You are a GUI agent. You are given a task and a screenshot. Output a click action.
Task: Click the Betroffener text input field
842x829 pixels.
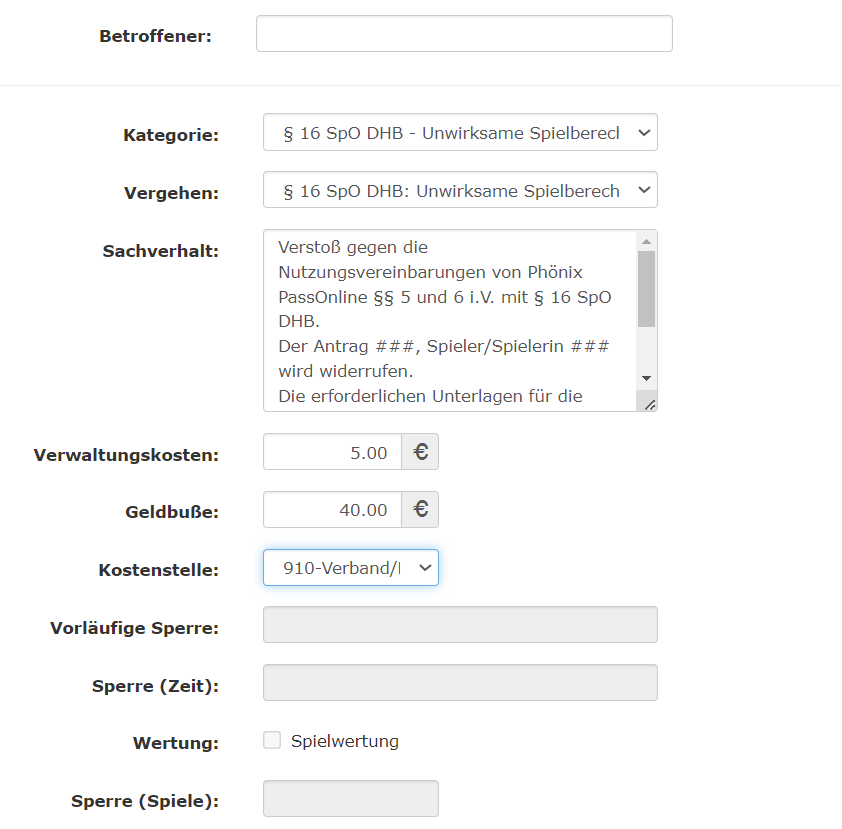pos(464,33)
